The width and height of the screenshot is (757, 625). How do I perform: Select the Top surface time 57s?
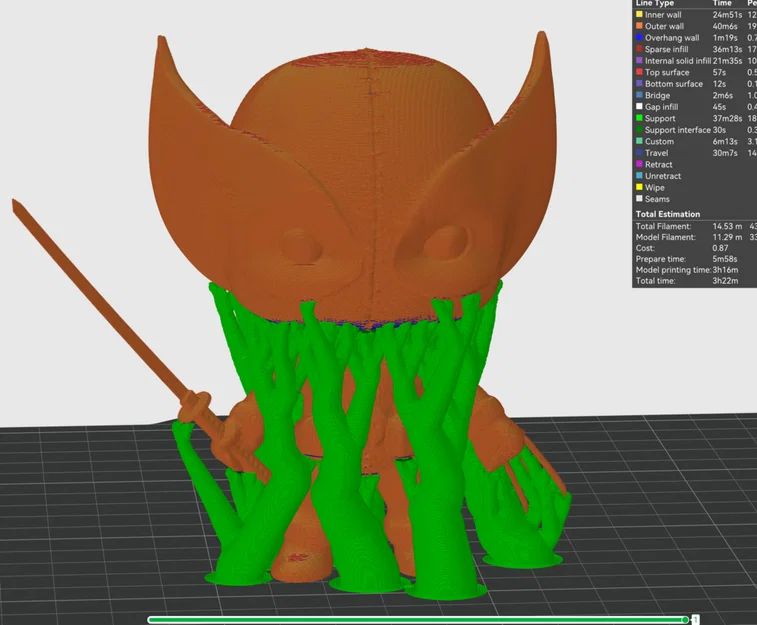[x=719, y=72]
